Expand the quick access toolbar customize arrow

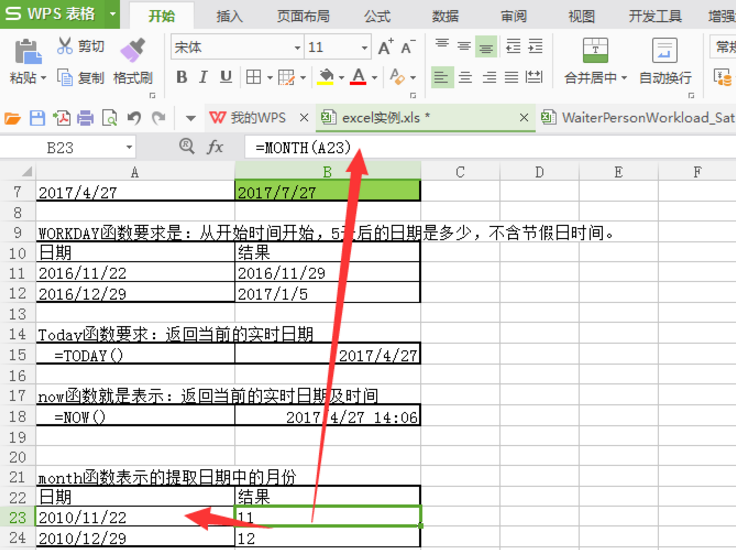click(191, 118)
